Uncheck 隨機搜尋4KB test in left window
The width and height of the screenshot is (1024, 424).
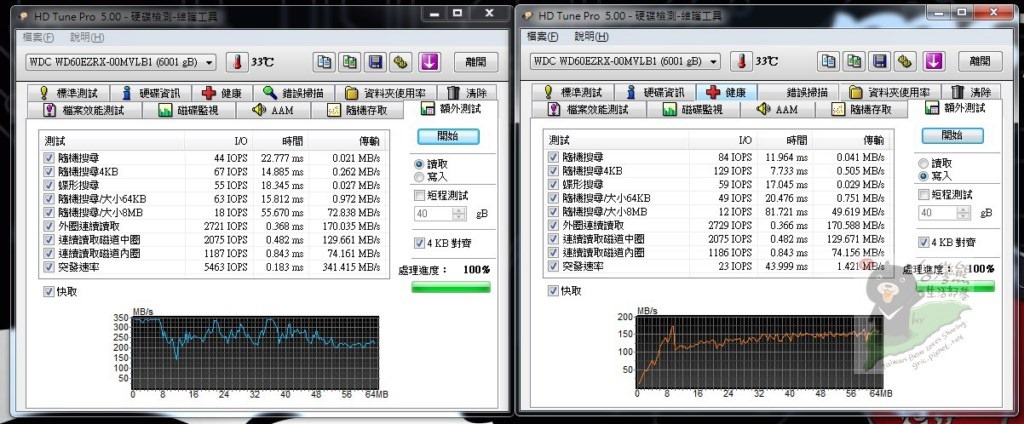pyautogui.click(x=48, y=171)
